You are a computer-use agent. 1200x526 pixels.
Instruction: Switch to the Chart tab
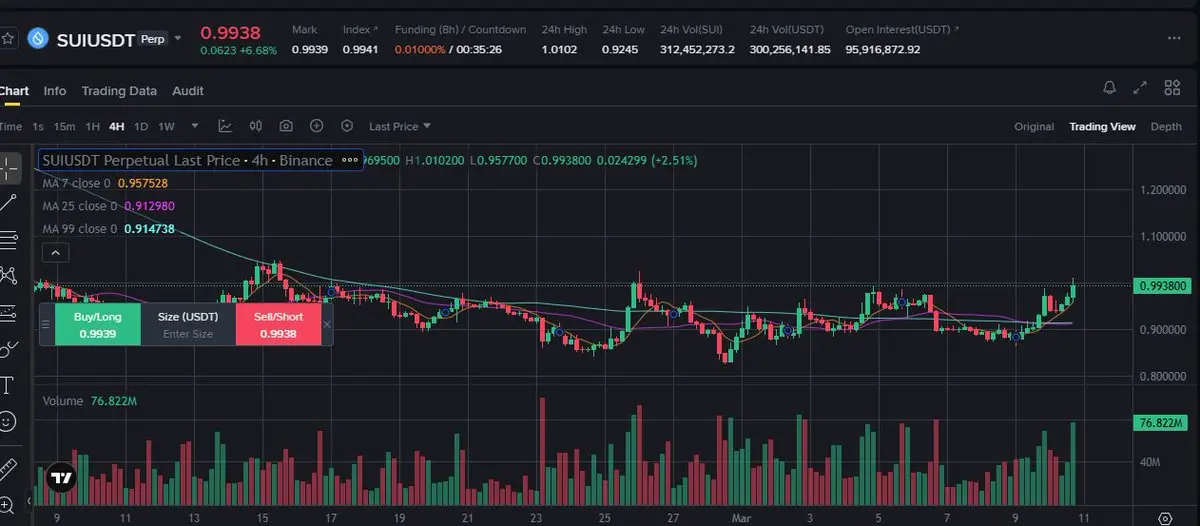(14, 90)
